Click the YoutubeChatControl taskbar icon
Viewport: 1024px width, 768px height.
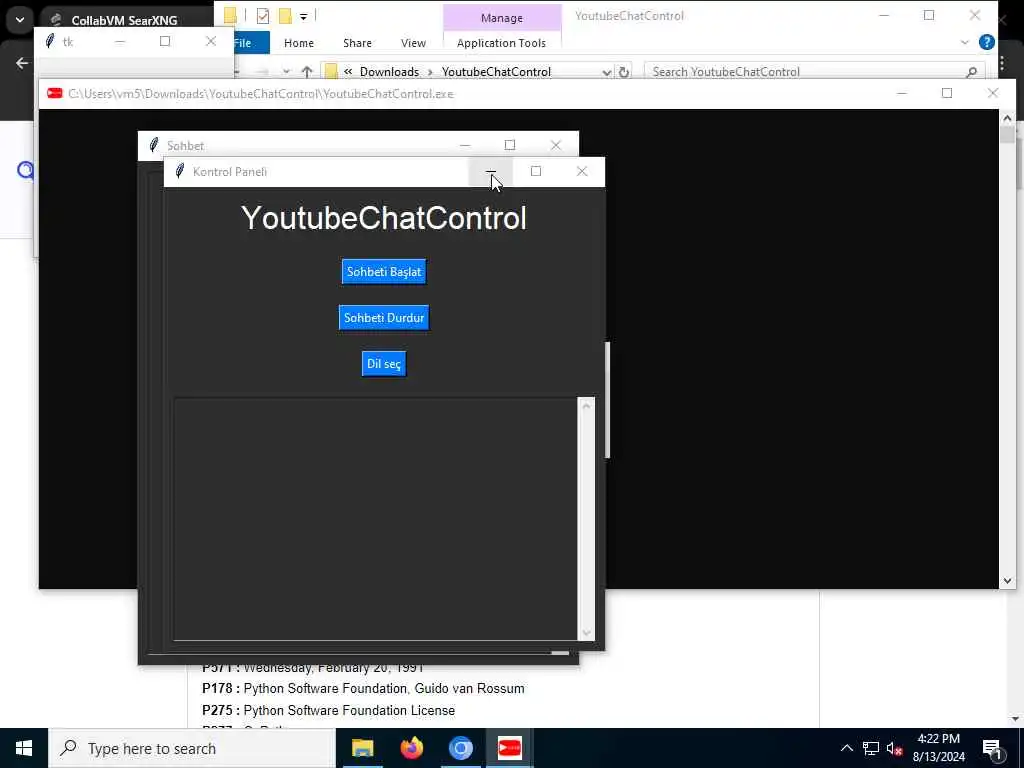coord(509,748)
